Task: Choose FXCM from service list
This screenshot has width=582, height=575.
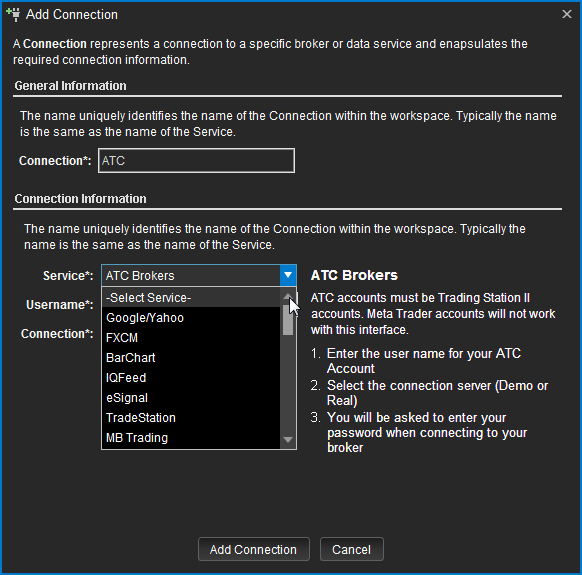Action: 191,338
